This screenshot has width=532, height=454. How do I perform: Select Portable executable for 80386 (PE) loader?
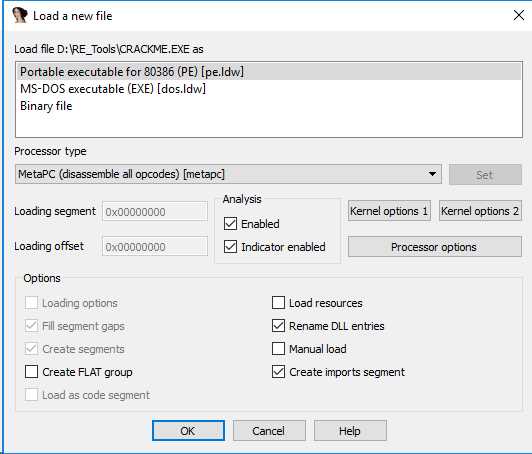click(x=269, y=72)
